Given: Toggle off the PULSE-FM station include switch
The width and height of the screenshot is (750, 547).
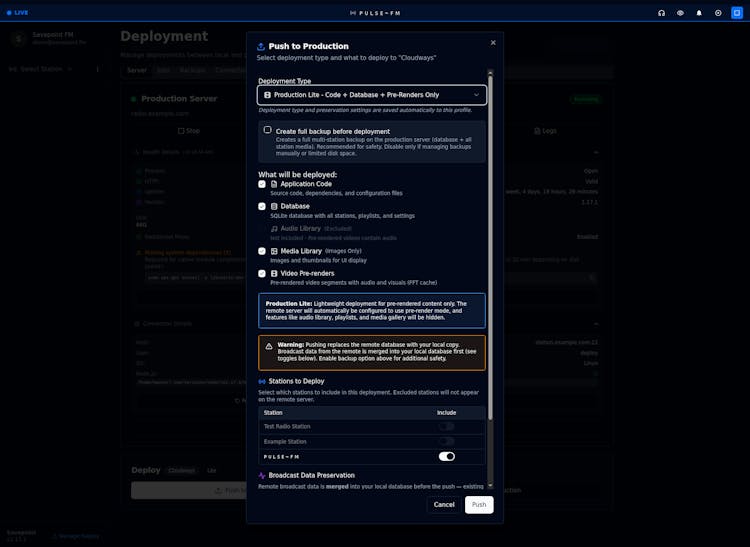Looking at the screenshot, I should click(446, 456).
